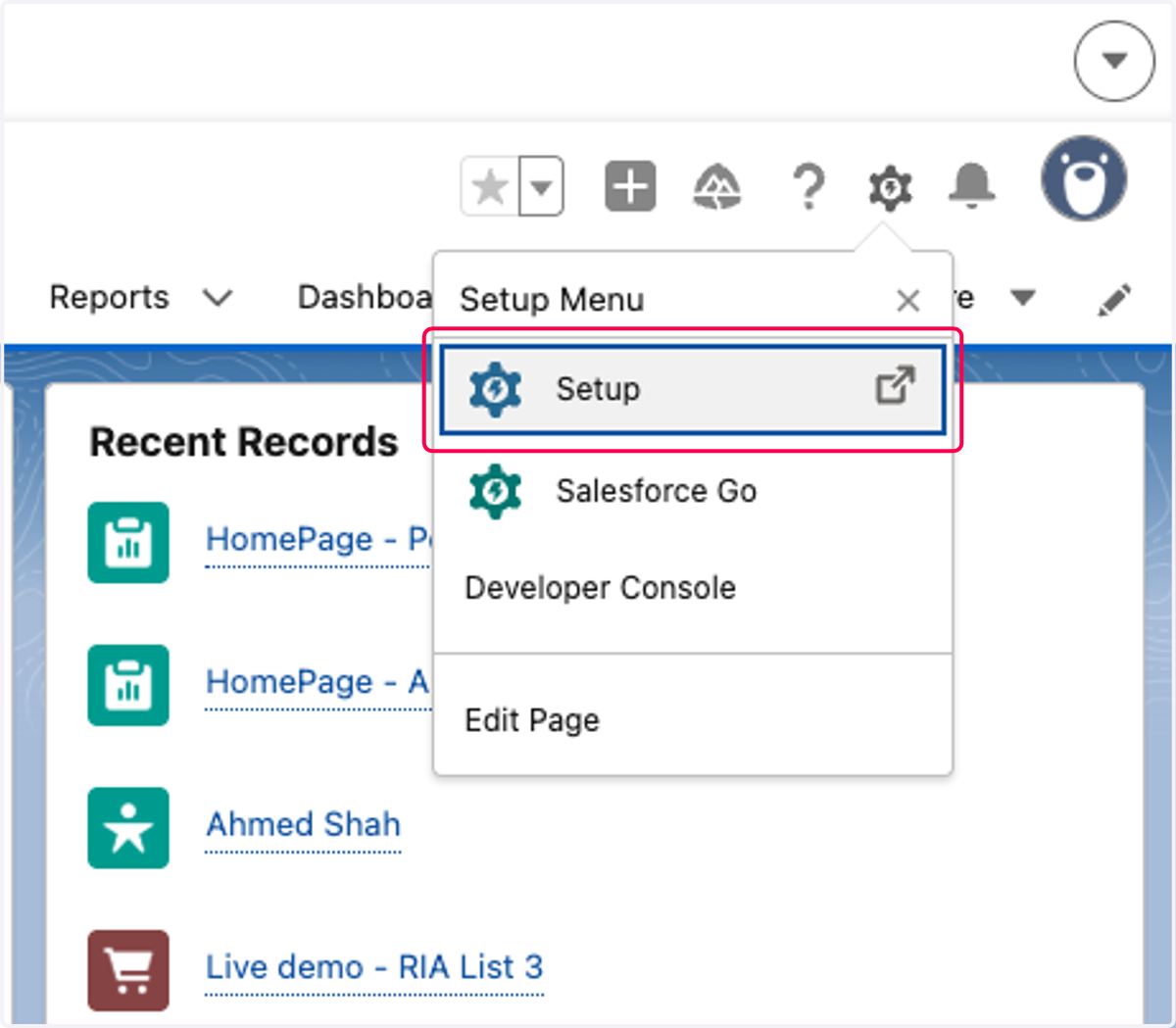Open the Trailhead guidance center icon
This screenshot has height=1028, width=1176.
click(717, 186)
